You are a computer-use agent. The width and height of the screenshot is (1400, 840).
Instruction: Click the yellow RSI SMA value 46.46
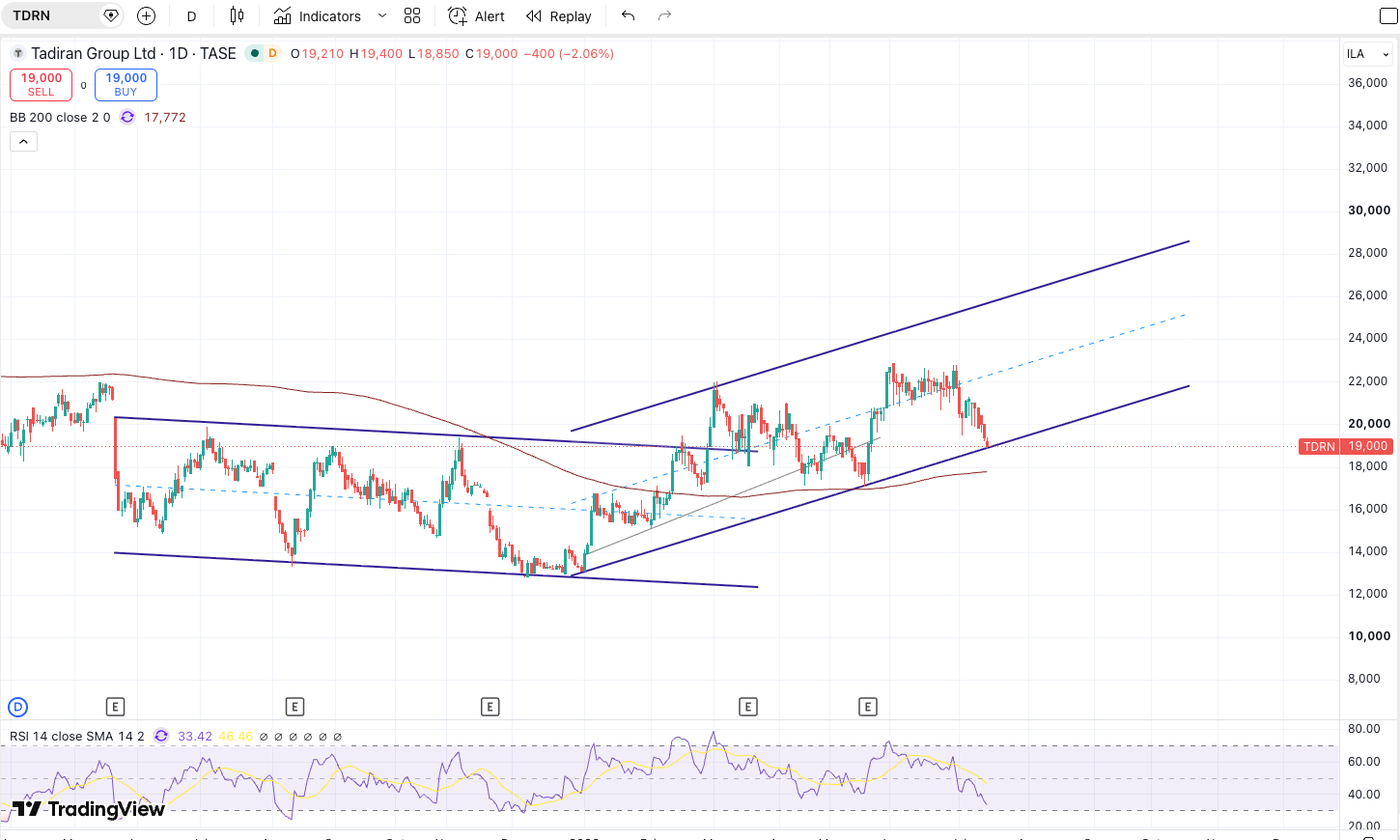(x=236, y=736)
